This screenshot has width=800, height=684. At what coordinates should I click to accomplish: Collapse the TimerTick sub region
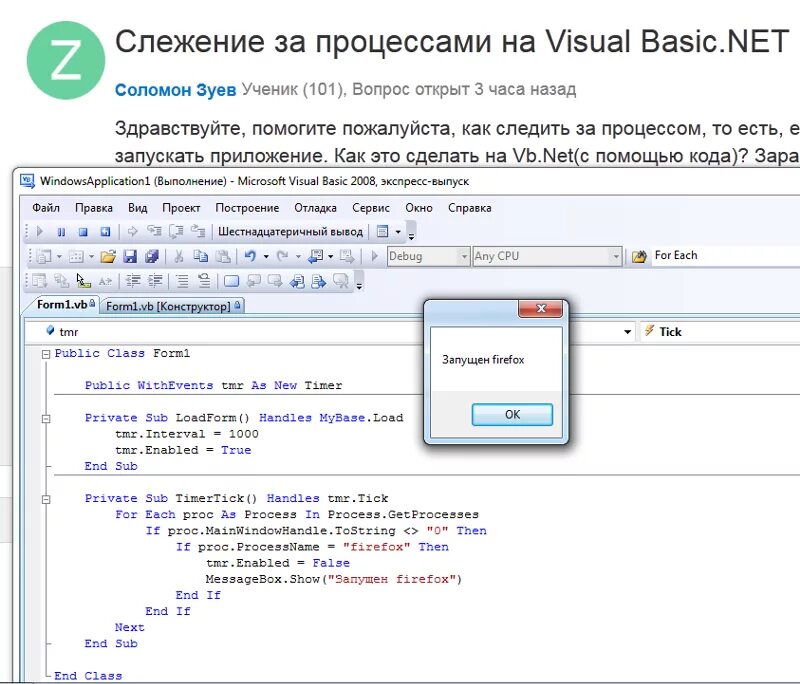tap(46, 499)
